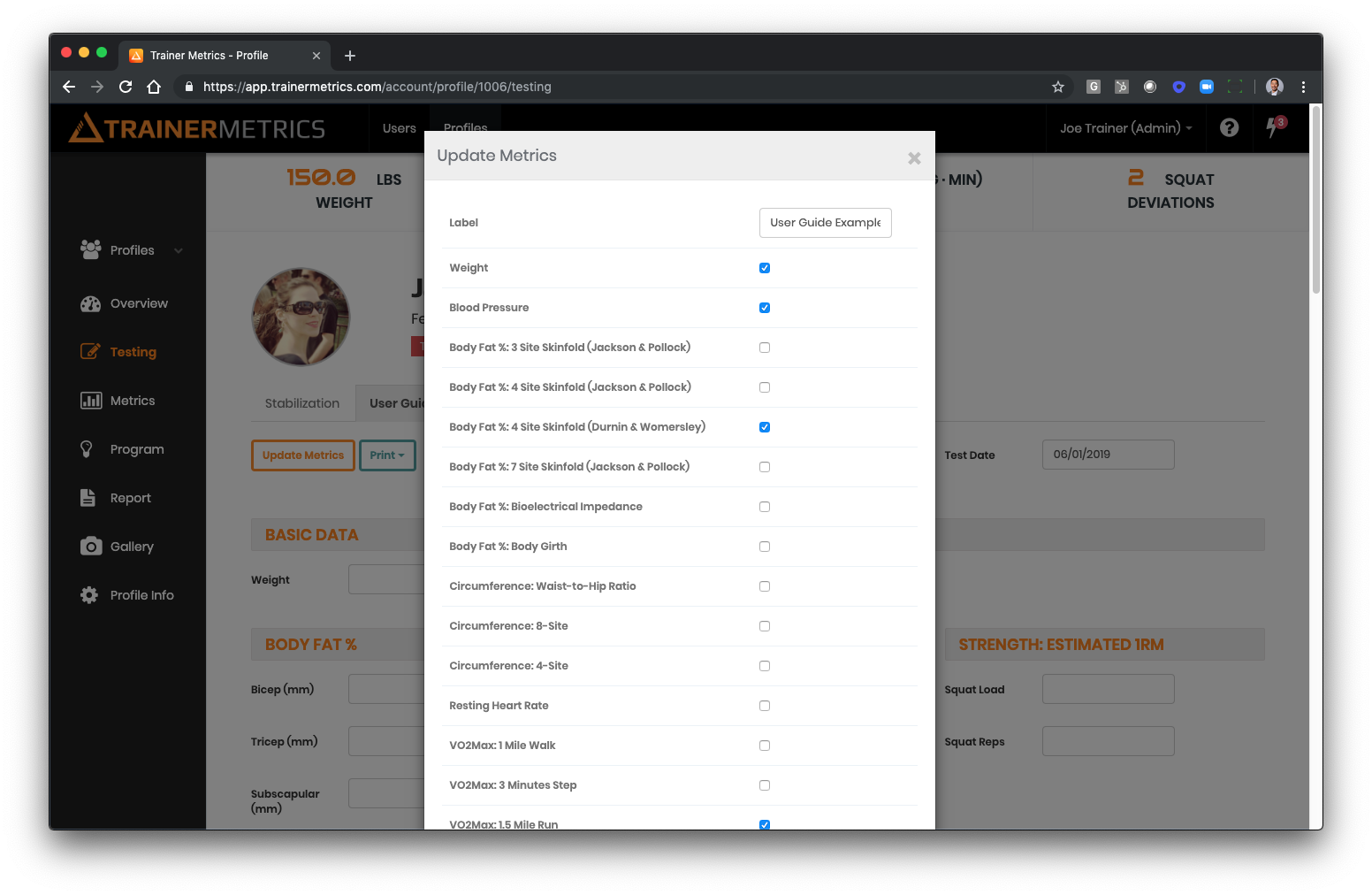1372x895 pixels.
Task: Switch to the Stabilization tab
Action: [302, 403]
